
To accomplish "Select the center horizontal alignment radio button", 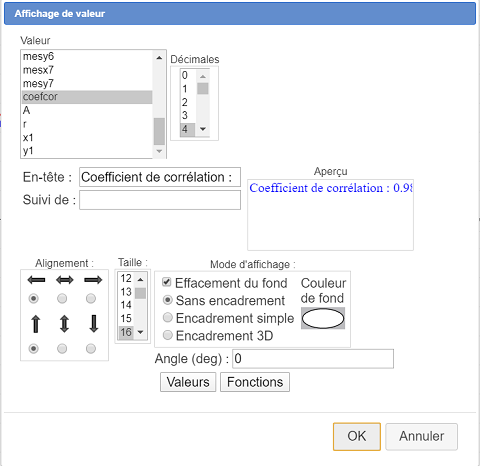I will 62,298.
